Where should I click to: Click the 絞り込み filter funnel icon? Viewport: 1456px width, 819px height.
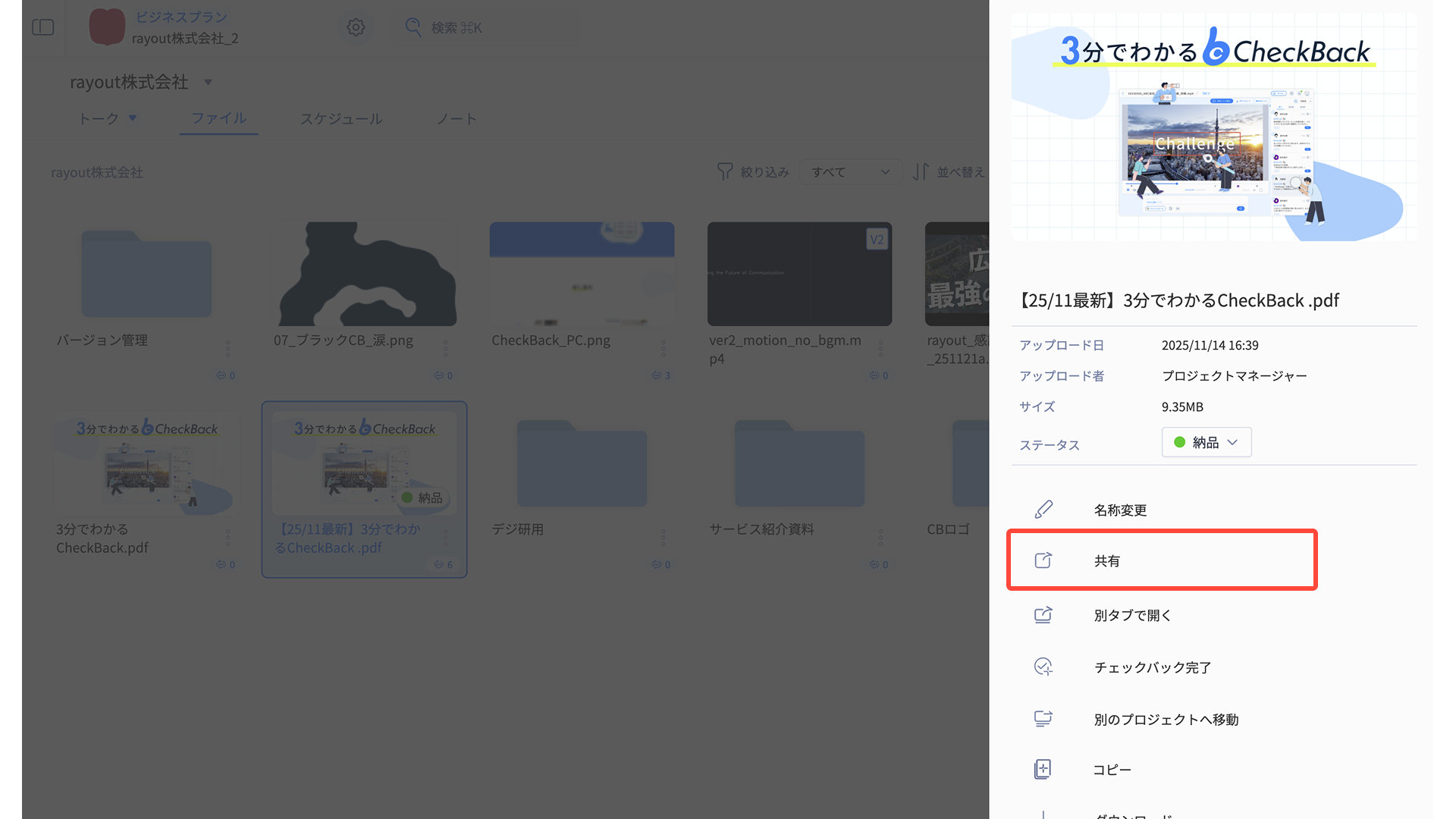pos(725,172)
